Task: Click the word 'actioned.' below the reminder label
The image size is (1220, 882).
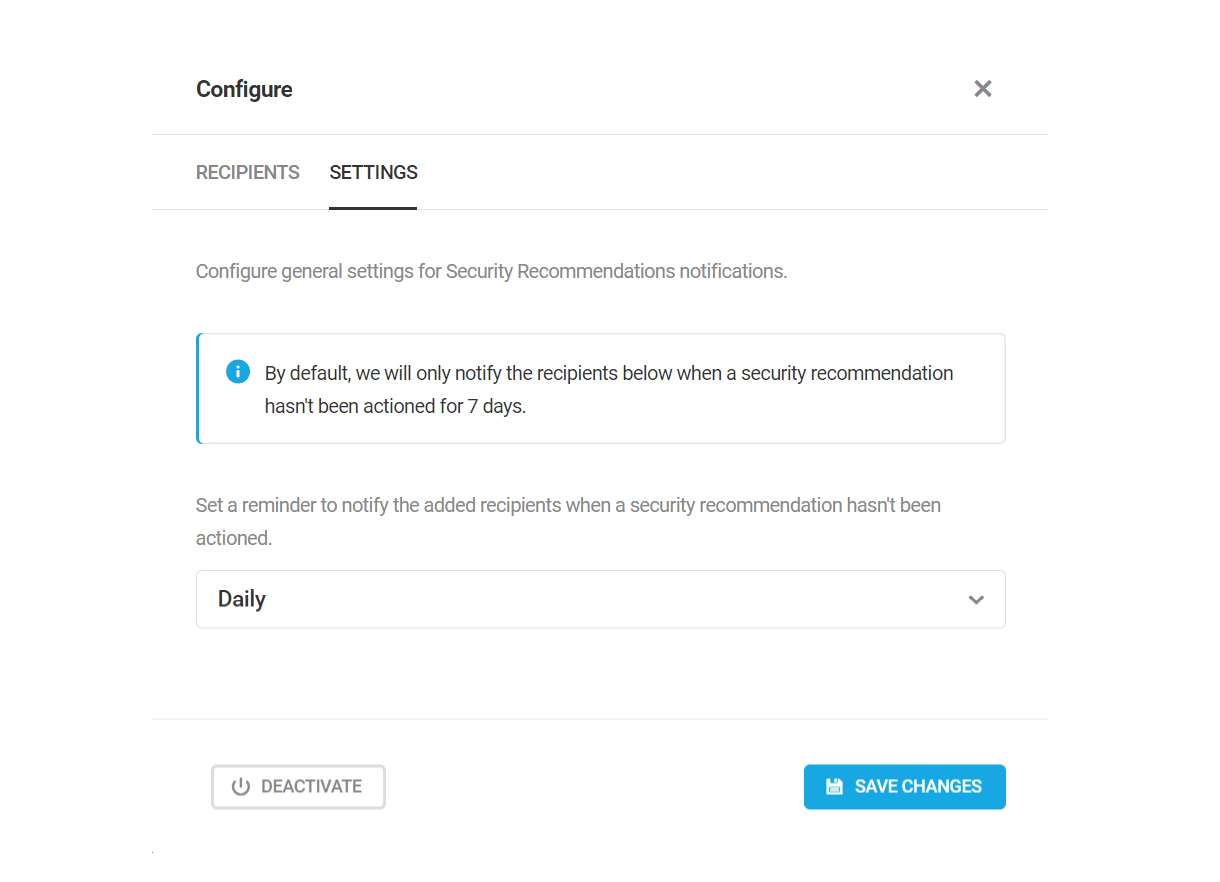Action: (234, 538)
